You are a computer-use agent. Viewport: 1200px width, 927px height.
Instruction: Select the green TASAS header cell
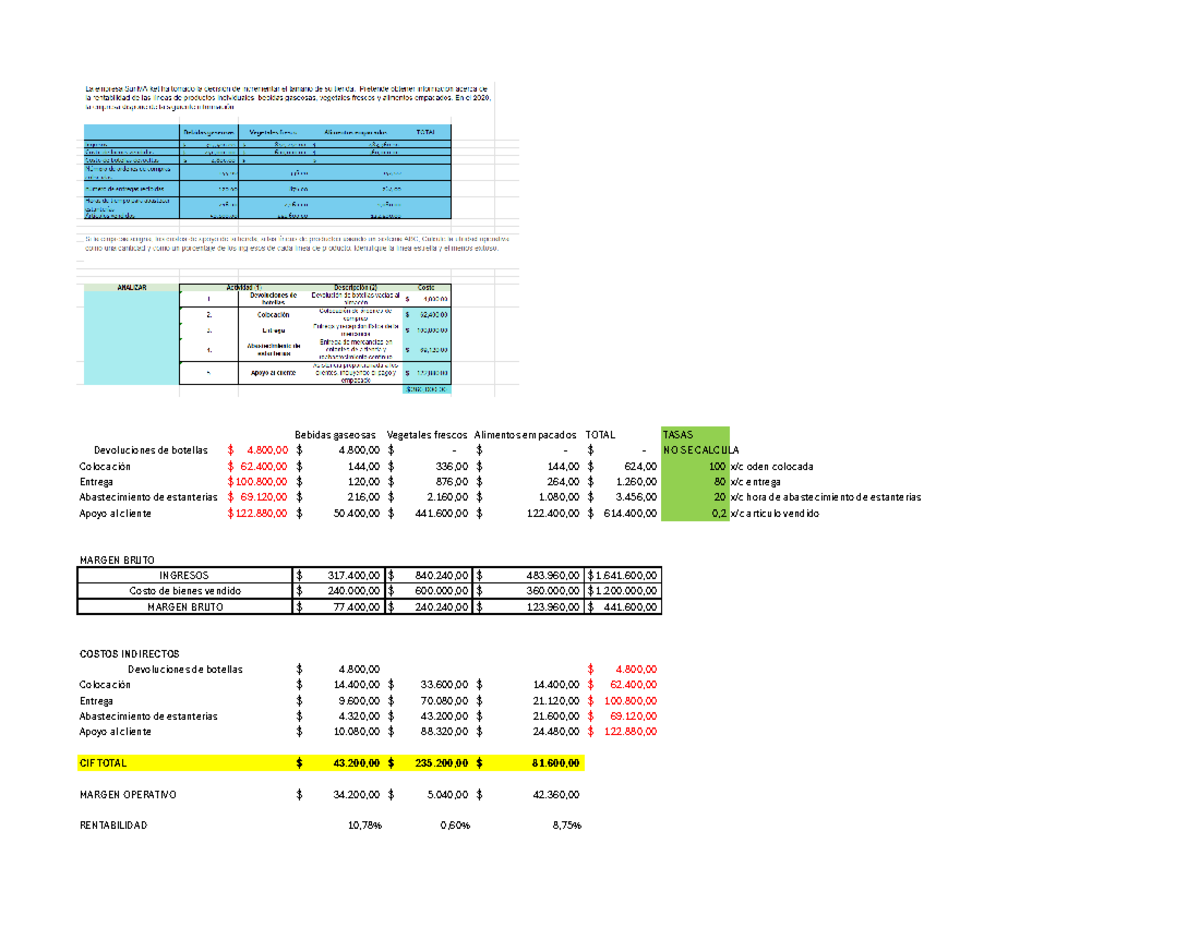pyautogui.click(x=695, y=435)
